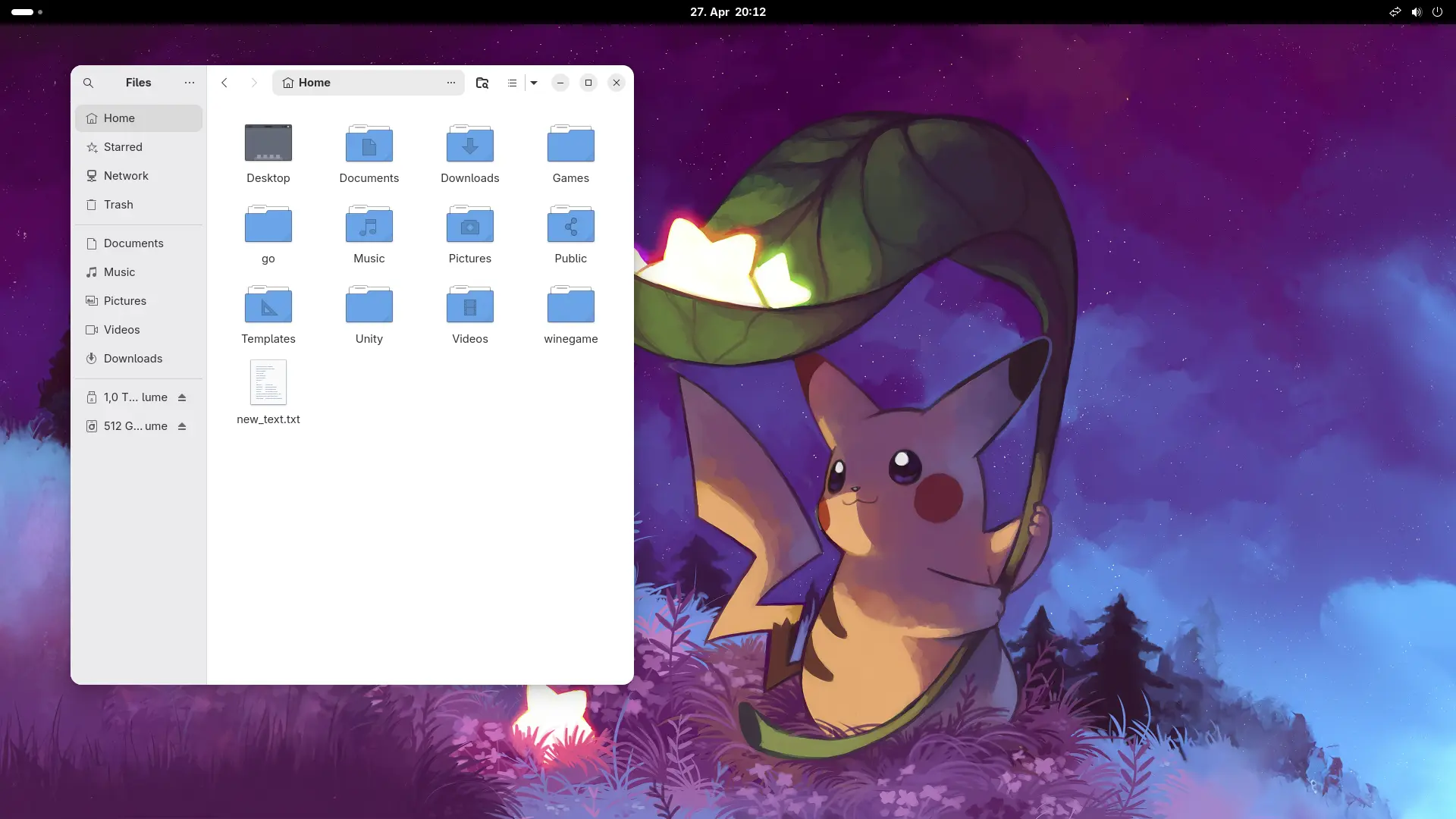The image size is (1456, 819).
Task: Select the Templates folder icon
Action: [x=268, y=303]
